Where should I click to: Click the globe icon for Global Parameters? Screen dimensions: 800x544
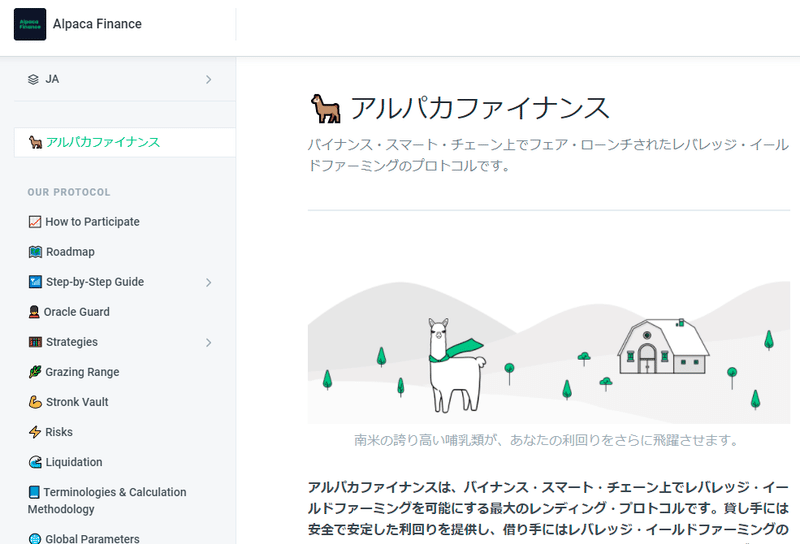pyautogui.click(x=35, y=539)
